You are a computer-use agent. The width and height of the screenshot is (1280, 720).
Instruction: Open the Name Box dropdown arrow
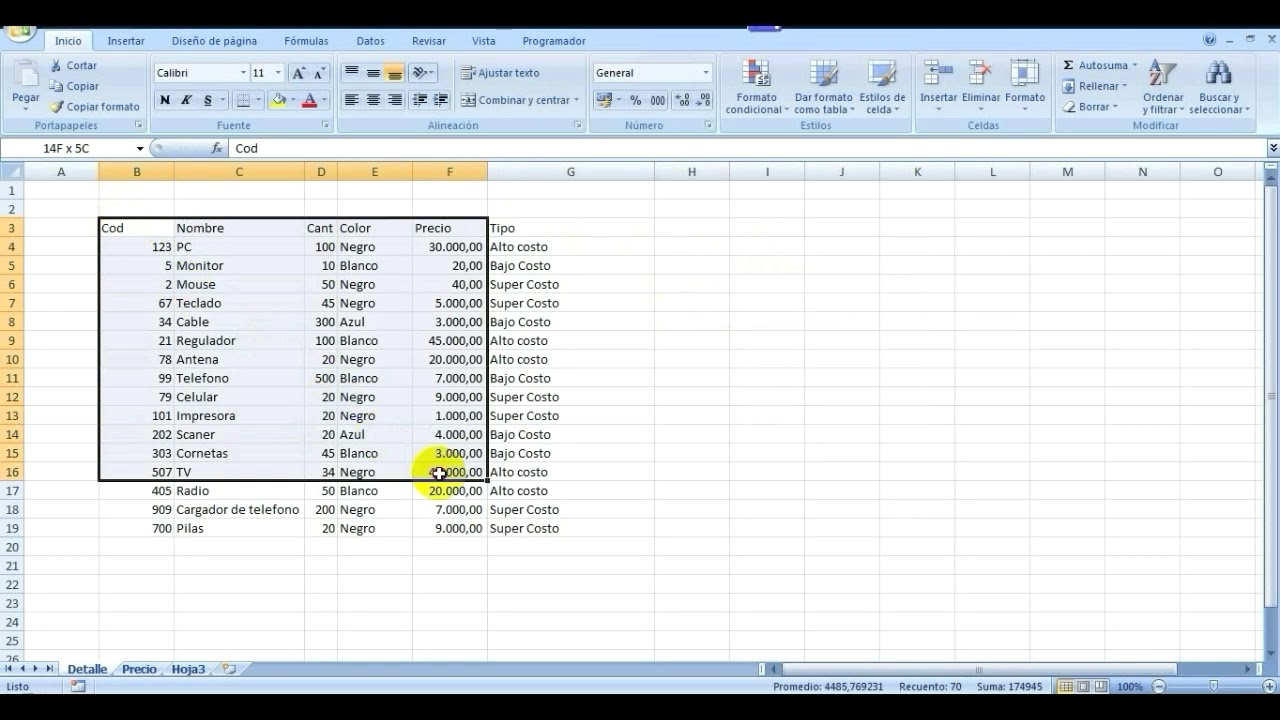(x=139, y=148)
